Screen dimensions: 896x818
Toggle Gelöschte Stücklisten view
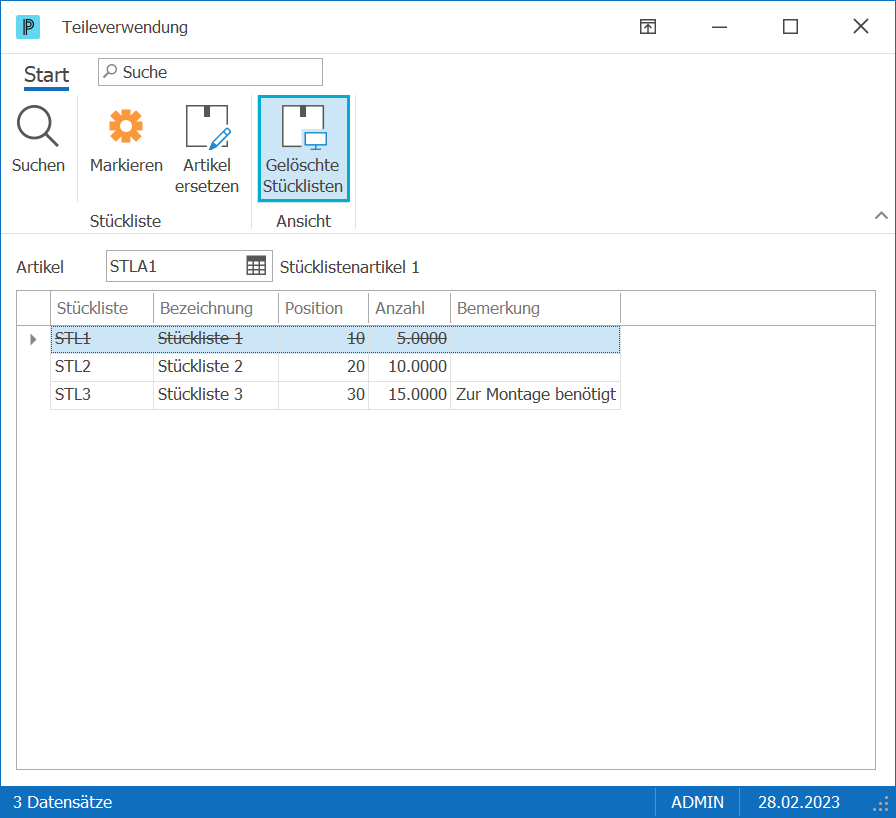click(x=303, y=149)
